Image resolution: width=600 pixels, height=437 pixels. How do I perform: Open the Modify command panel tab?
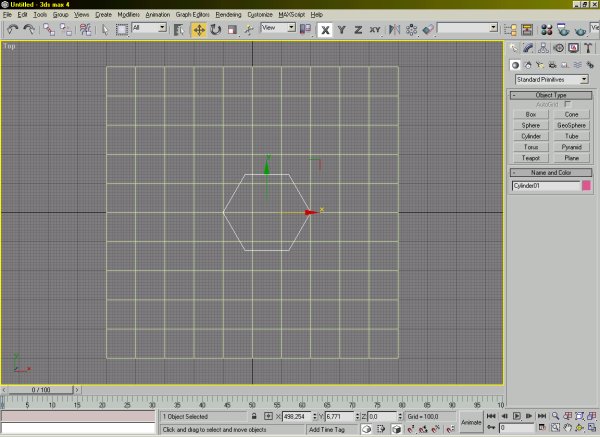tap(527, 47)
